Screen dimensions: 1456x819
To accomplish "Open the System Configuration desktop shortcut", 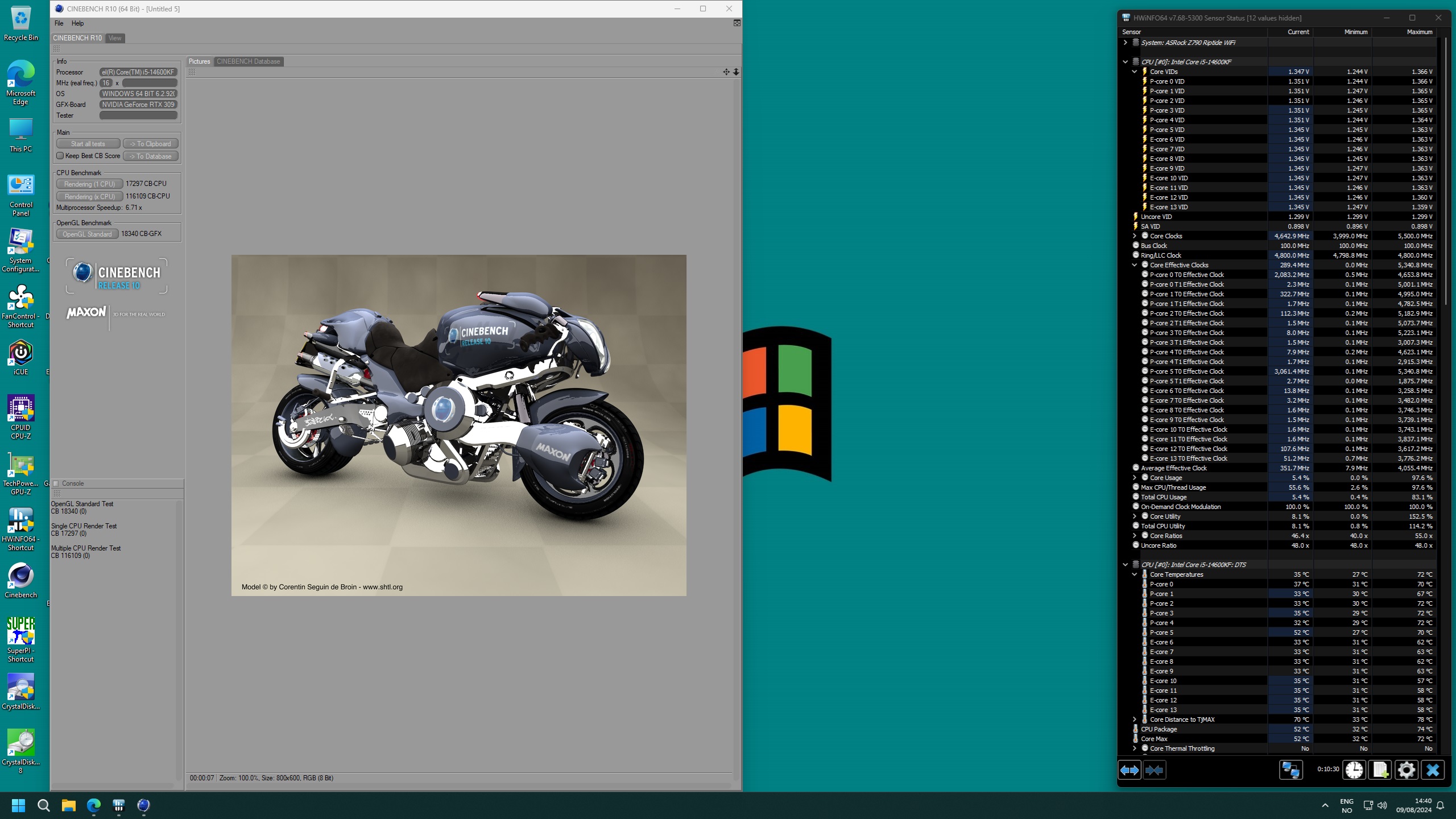I will click(20, 251).
